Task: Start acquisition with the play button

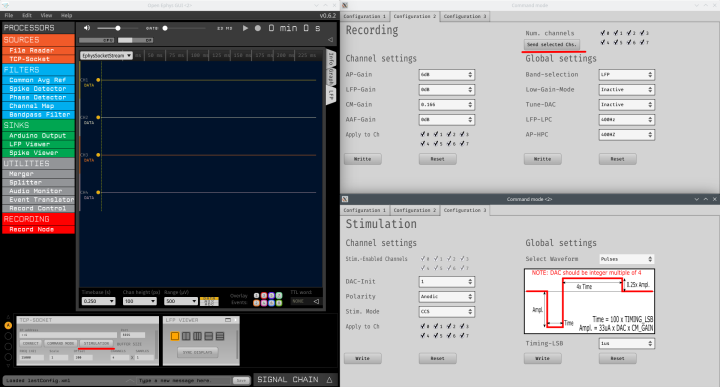Action: (245, 28)
